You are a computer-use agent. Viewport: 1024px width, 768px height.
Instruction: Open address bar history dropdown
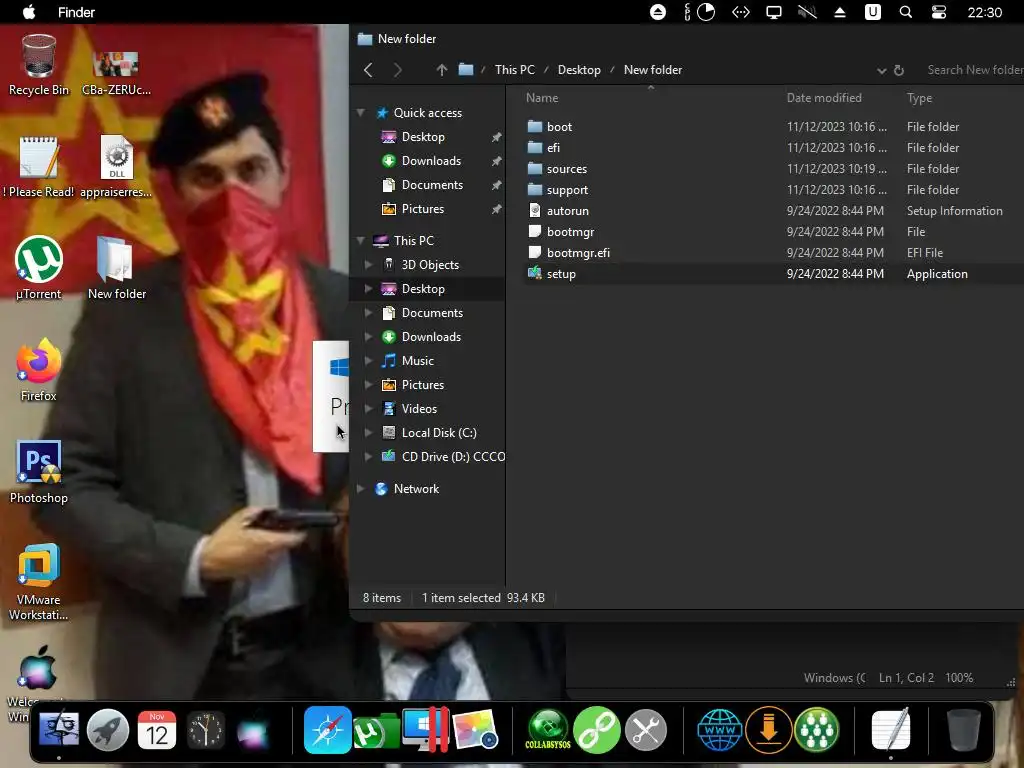click(x=881, y=71)
